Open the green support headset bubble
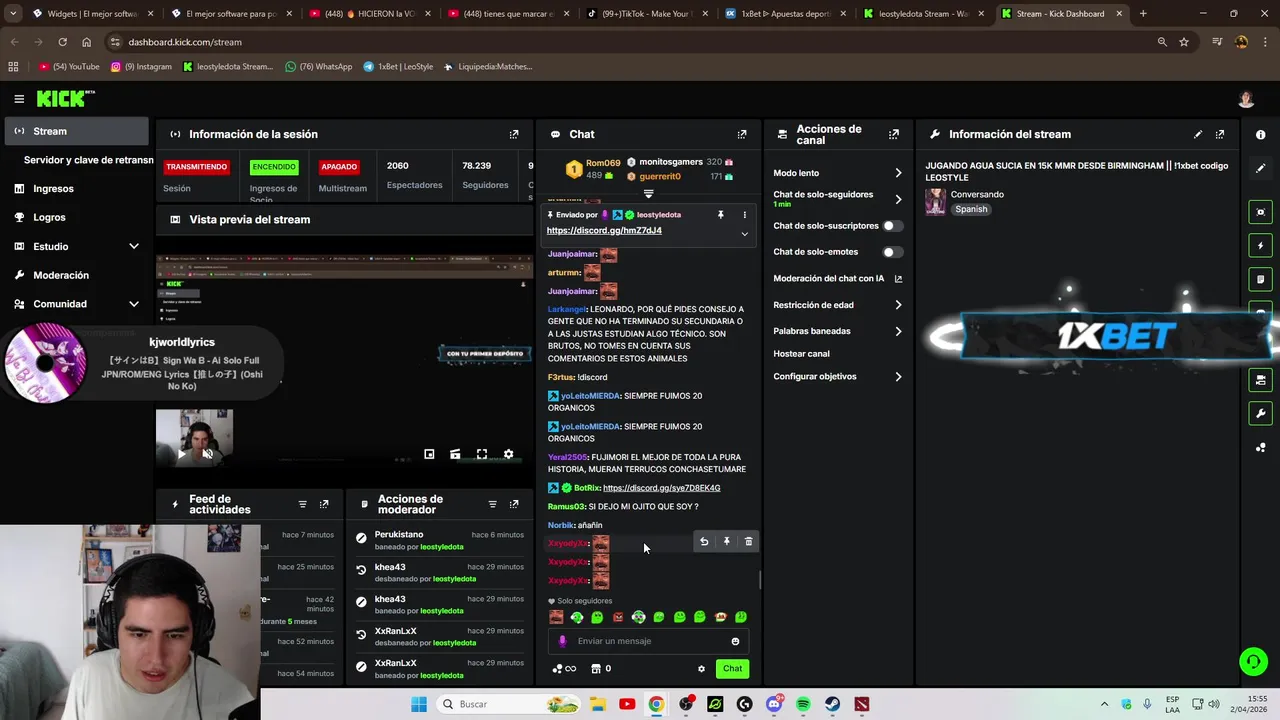This screenshot has height=720, width=1280. [1252, 661]
